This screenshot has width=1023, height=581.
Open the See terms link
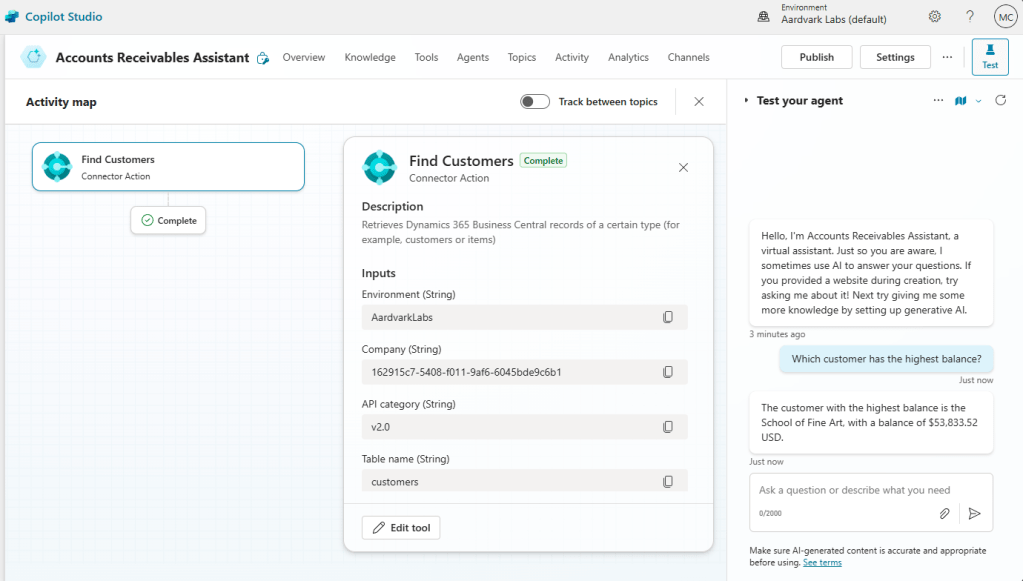coord(821,563)
